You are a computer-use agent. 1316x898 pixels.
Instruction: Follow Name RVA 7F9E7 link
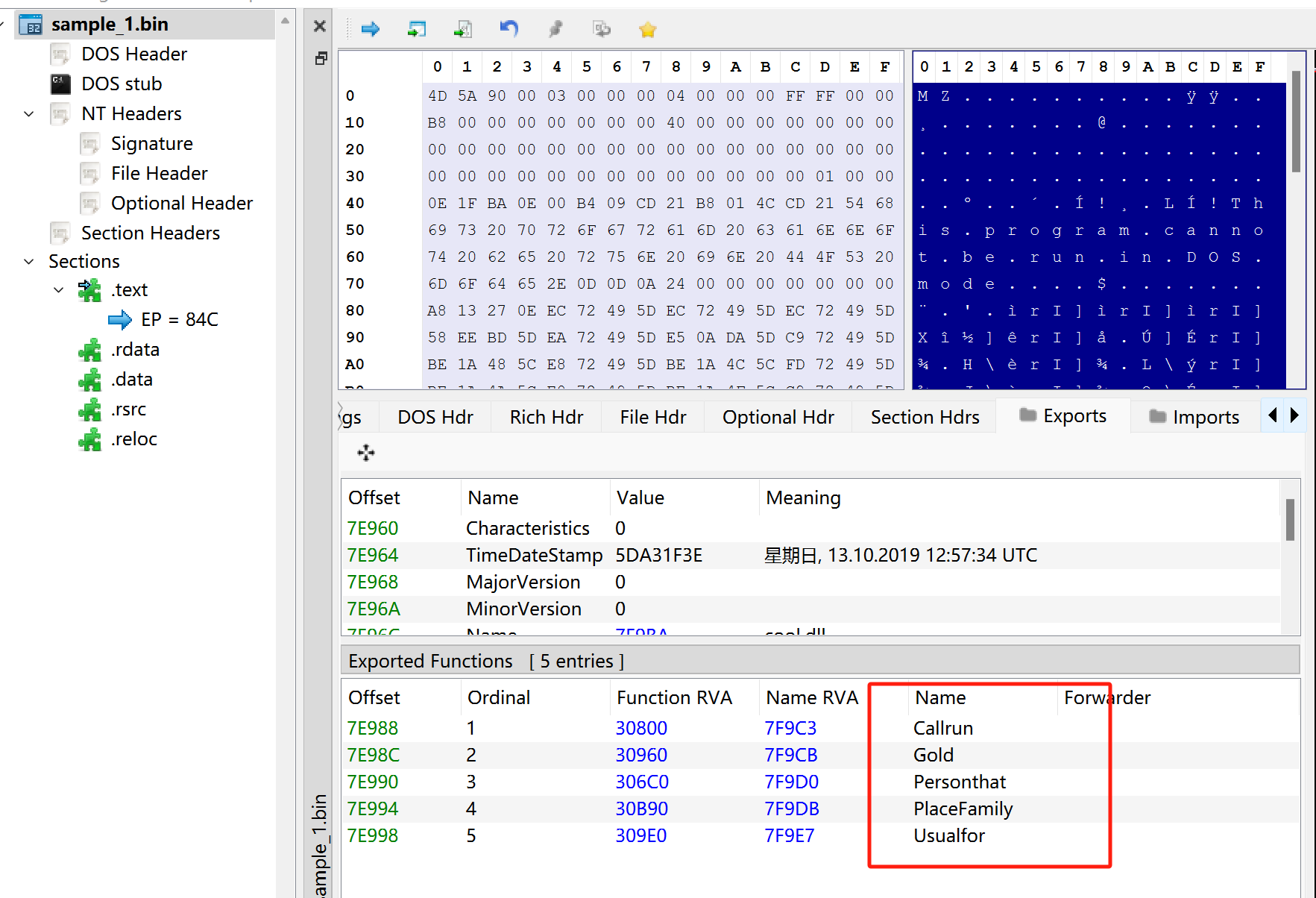(790, 835)
